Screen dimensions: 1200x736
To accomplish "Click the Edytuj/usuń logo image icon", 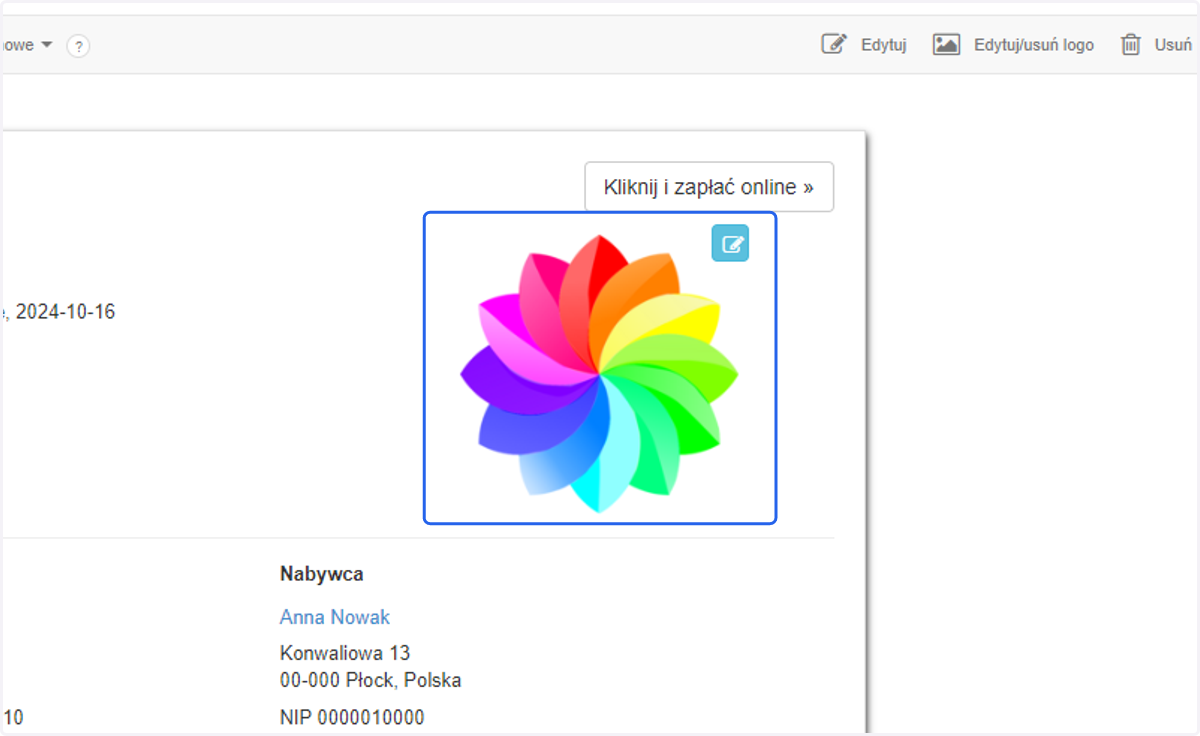I will (946, 44).
